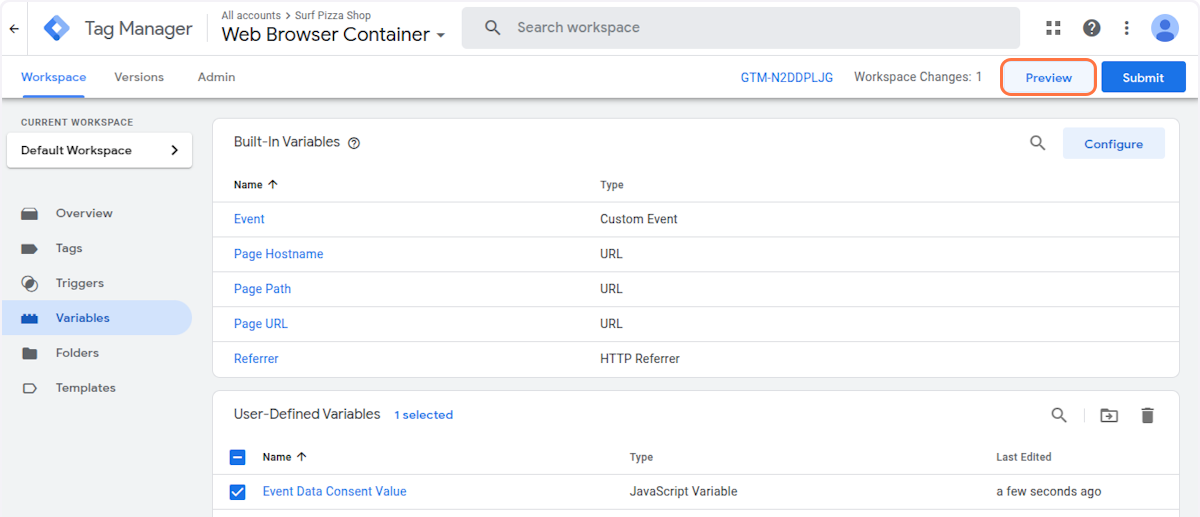The width and height of the screenshot is (1200, 517).
Task: Sort User-Defined Variables by Name arrow
Action: tap(302, 457)
